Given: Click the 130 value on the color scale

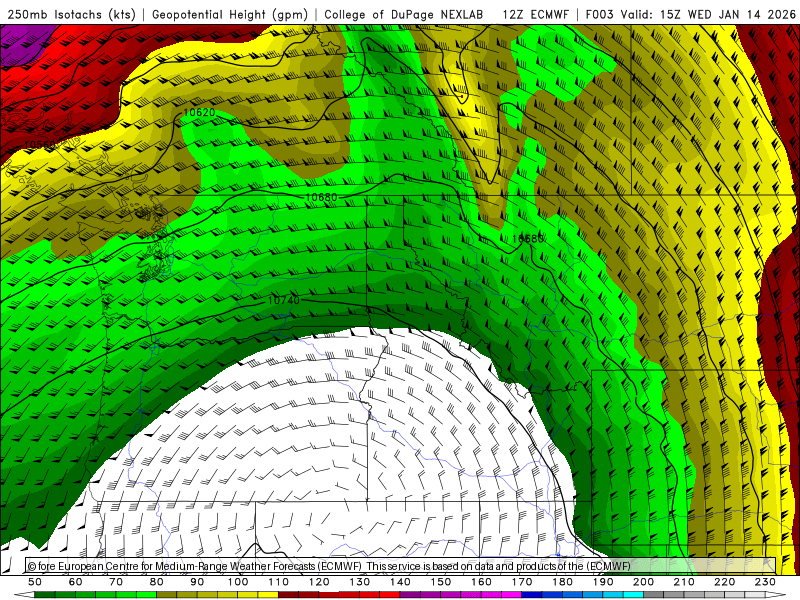Looking at the screenshot, I should (359, 582).
